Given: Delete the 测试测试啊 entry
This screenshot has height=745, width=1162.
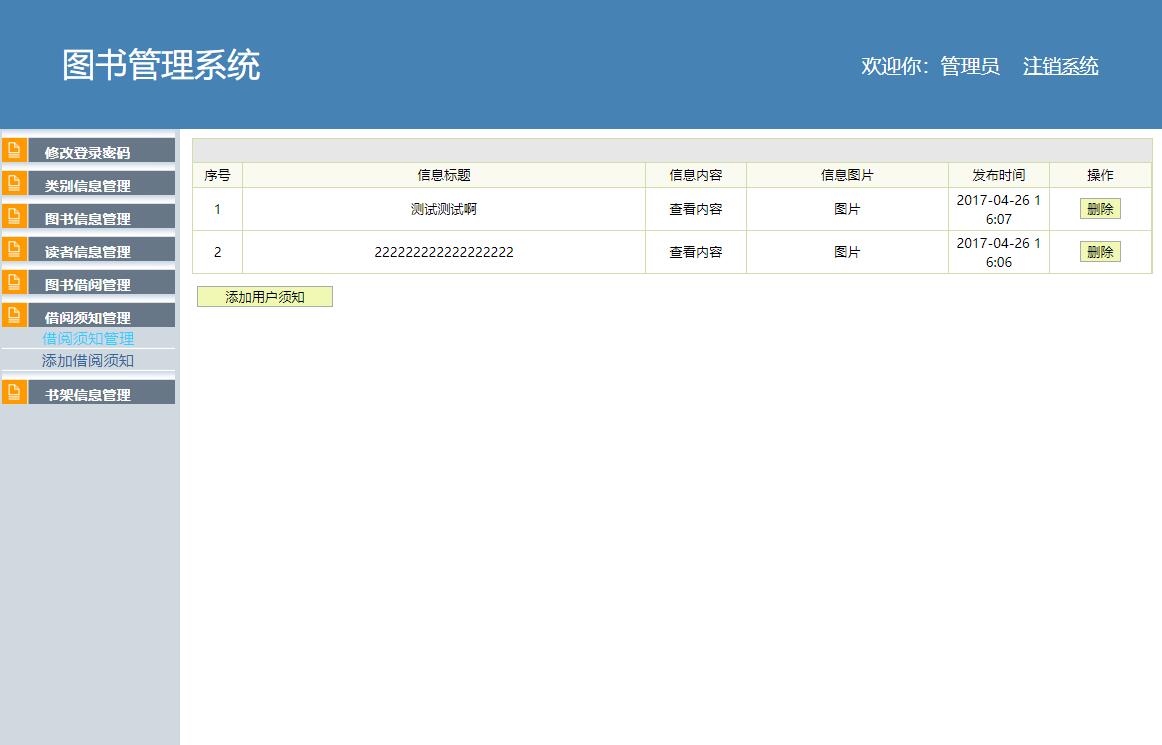Looking at the screenshot, I should (1099, 208).
